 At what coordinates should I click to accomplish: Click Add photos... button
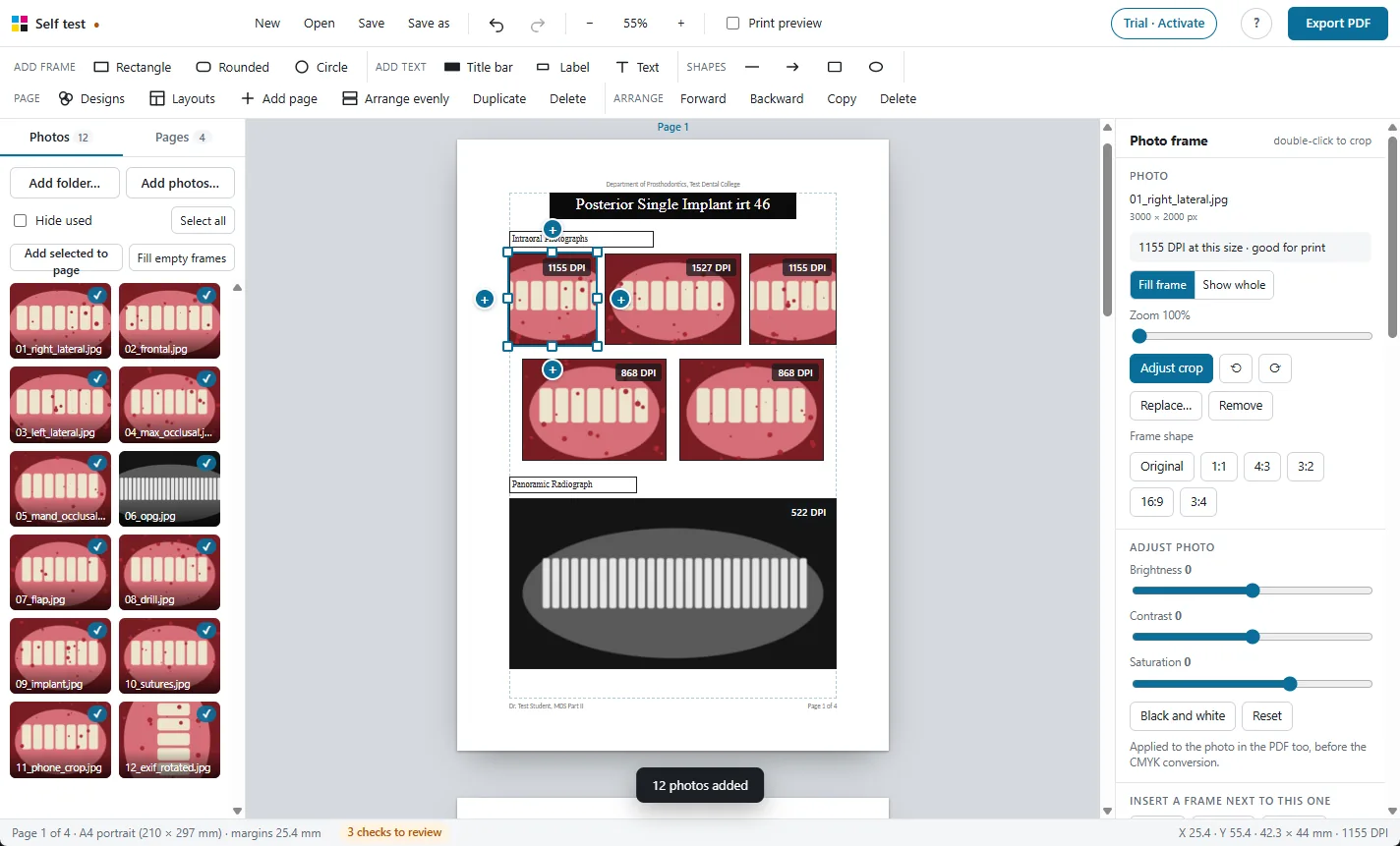pyautogui.click(x=180, y=183)
